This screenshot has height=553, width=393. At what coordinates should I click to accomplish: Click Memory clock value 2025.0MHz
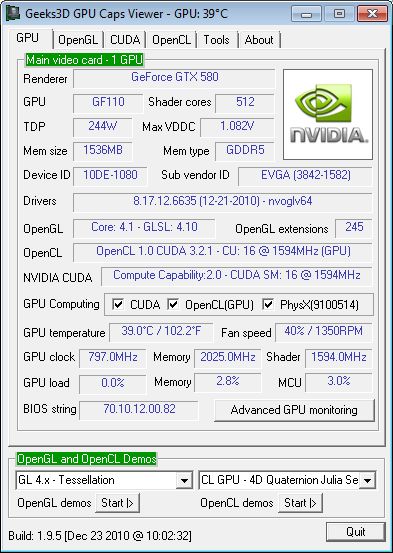[228, 358]
